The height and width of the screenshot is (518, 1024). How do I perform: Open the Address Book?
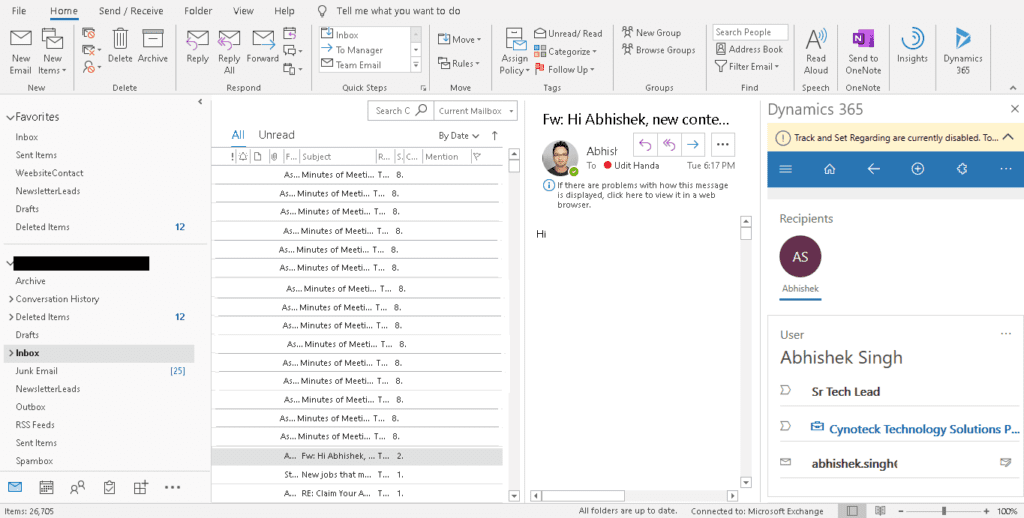(749, 49)
